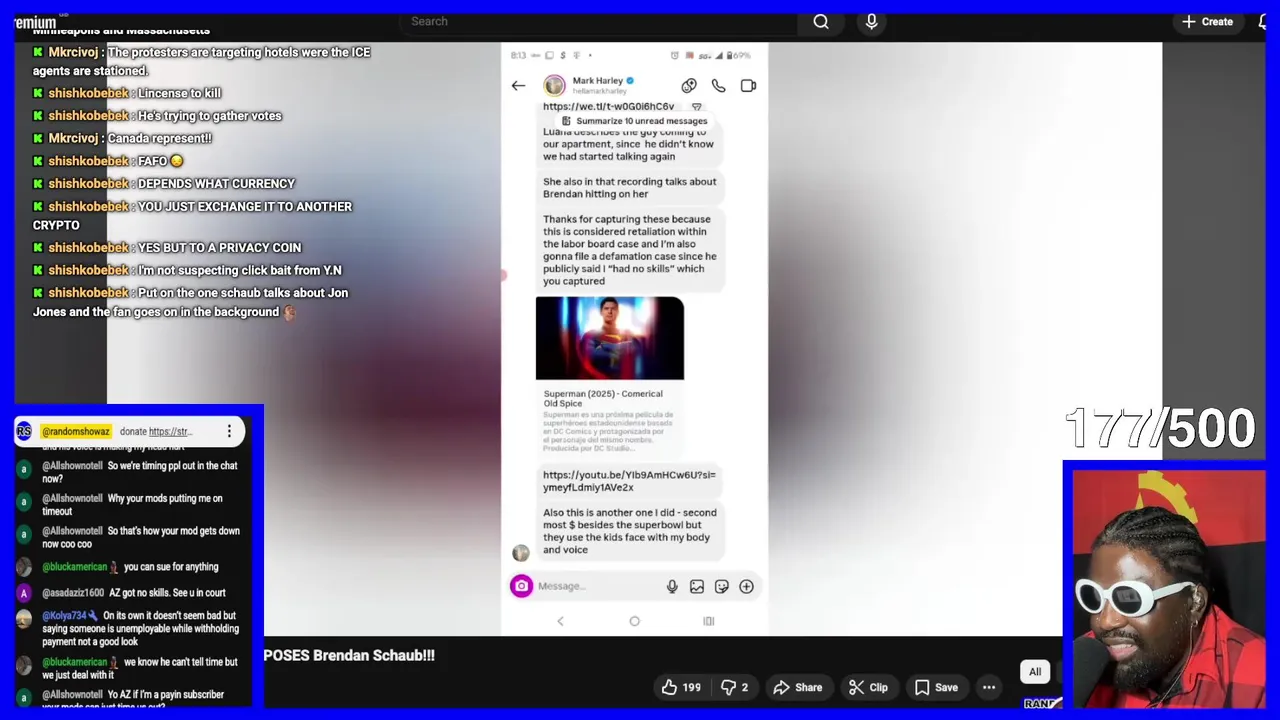Click the Share button
The height and width of the screenshot is (720, 1280).
(x=798, y=687)
